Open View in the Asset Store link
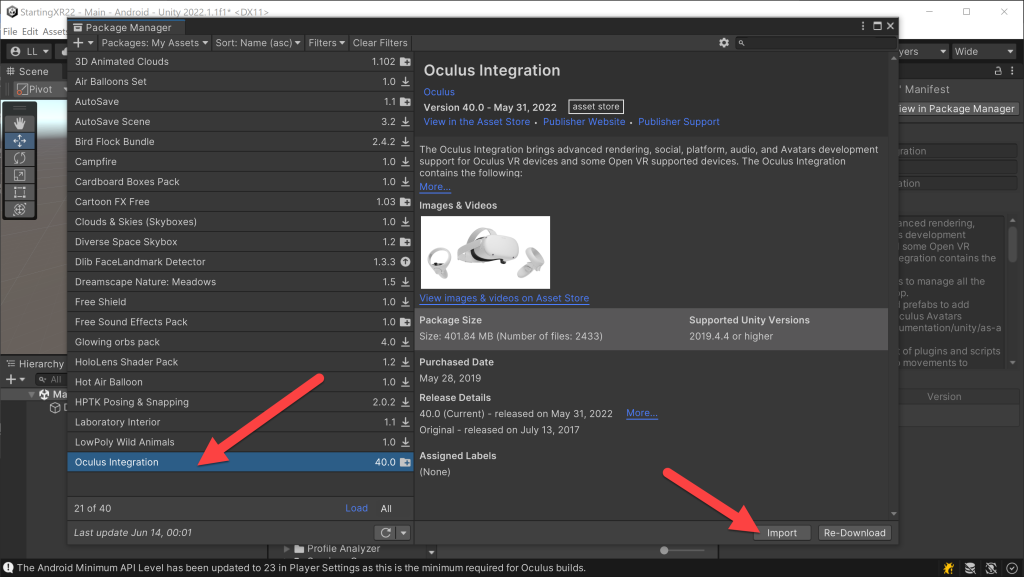The width and height of the screenshot is (1024, 577). 477,121
